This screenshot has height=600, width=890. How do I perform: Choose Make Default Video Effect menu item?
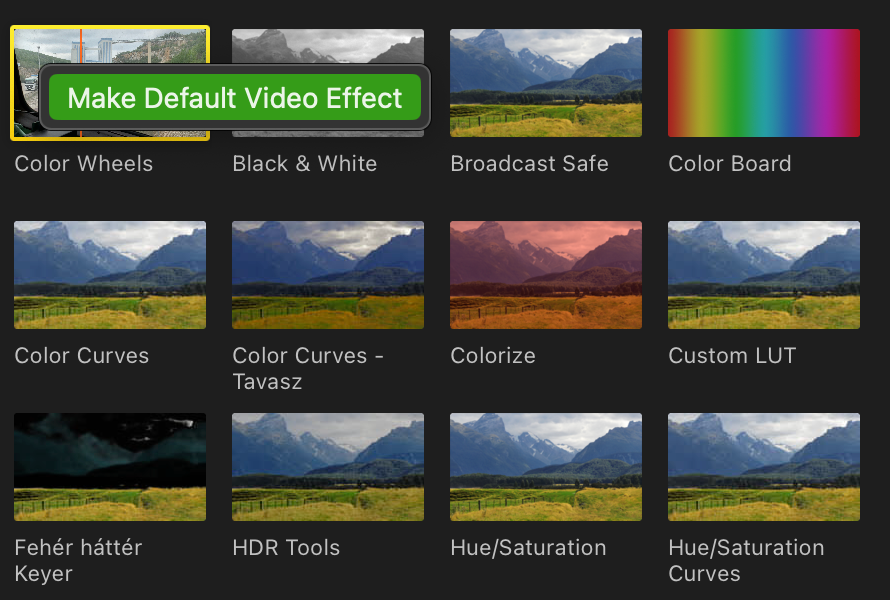tap(235, 97)
